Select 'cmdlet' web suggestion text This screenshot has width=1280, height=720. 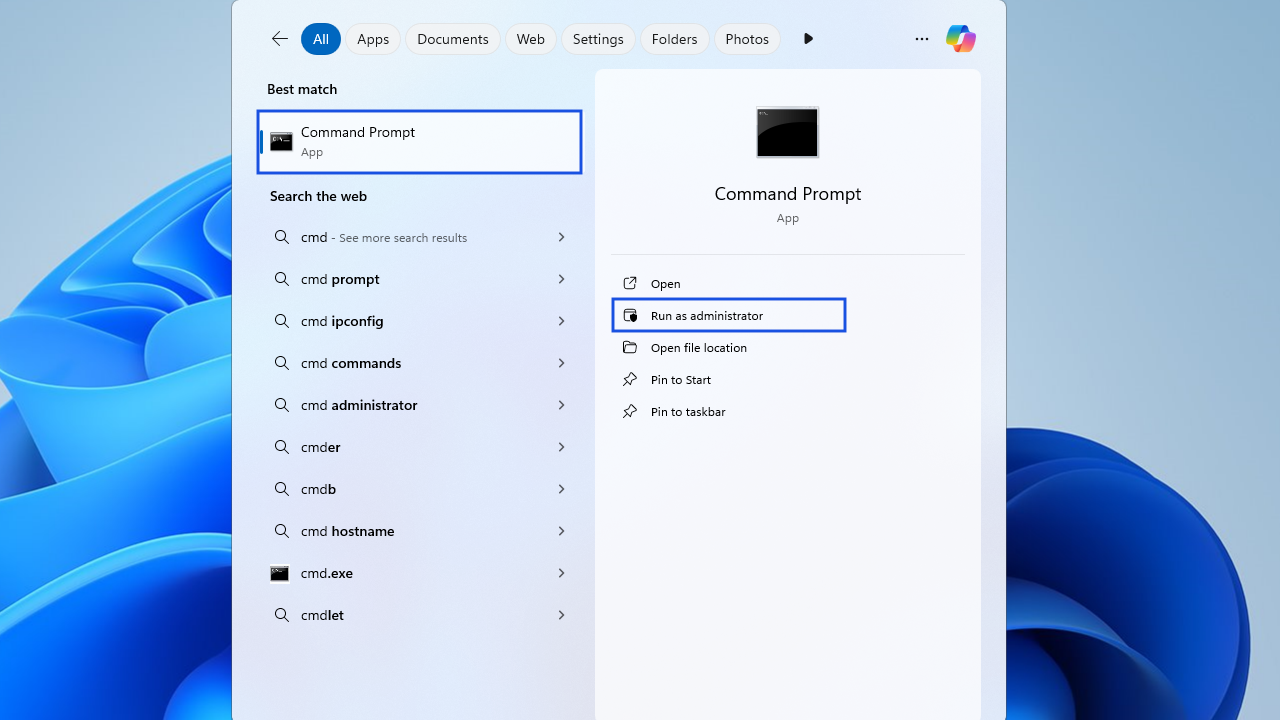click(322, 615)
